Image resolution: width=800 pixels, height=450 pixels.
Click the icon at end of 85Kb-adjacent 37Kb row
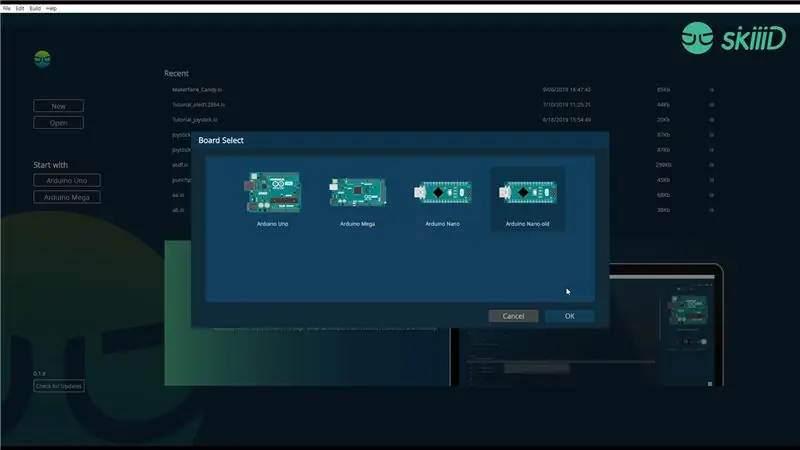(711, 135)
